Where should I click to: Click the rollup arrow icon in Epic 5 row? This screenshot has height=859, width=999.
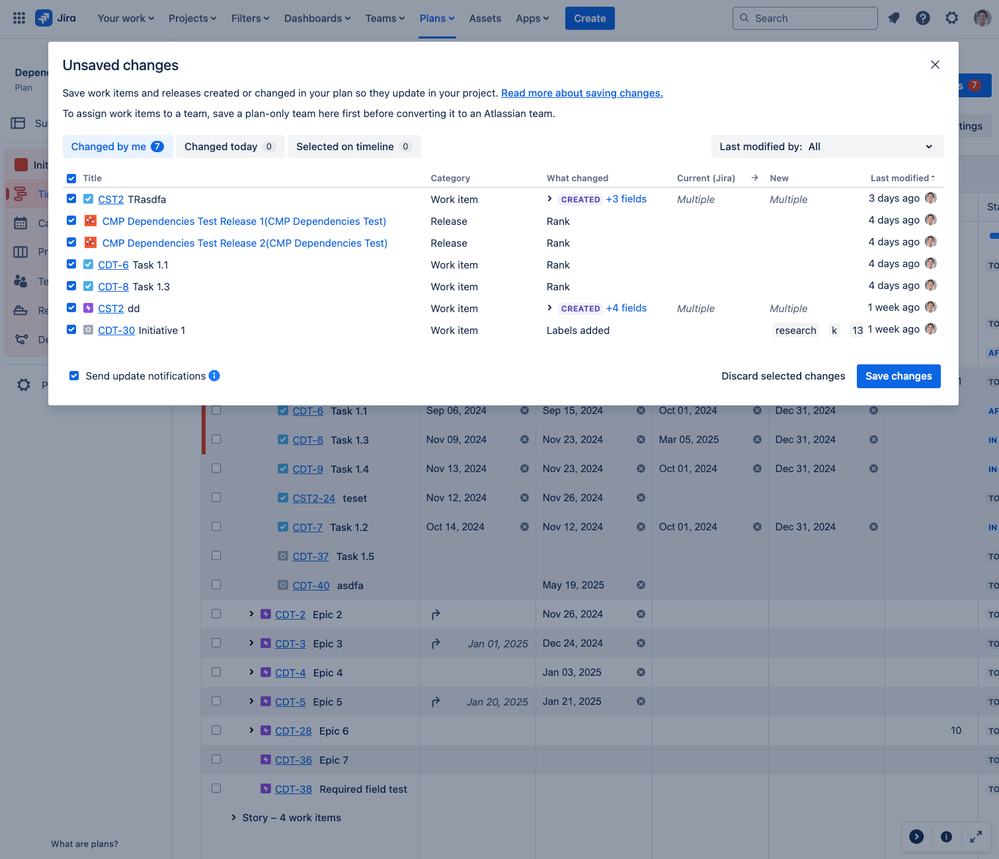point(436,702)
